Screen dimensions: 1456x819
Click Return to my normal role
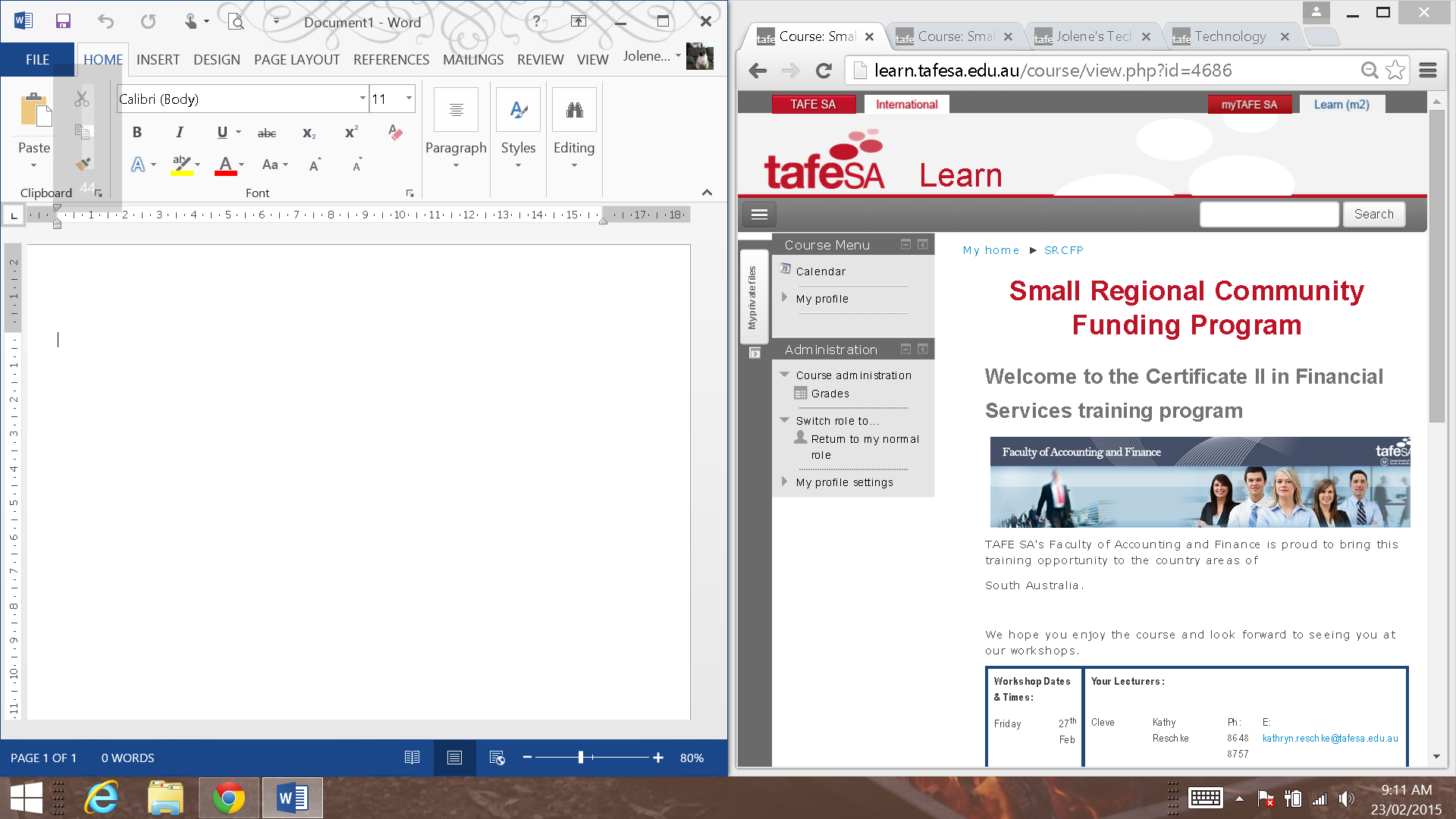click(864, 447)
